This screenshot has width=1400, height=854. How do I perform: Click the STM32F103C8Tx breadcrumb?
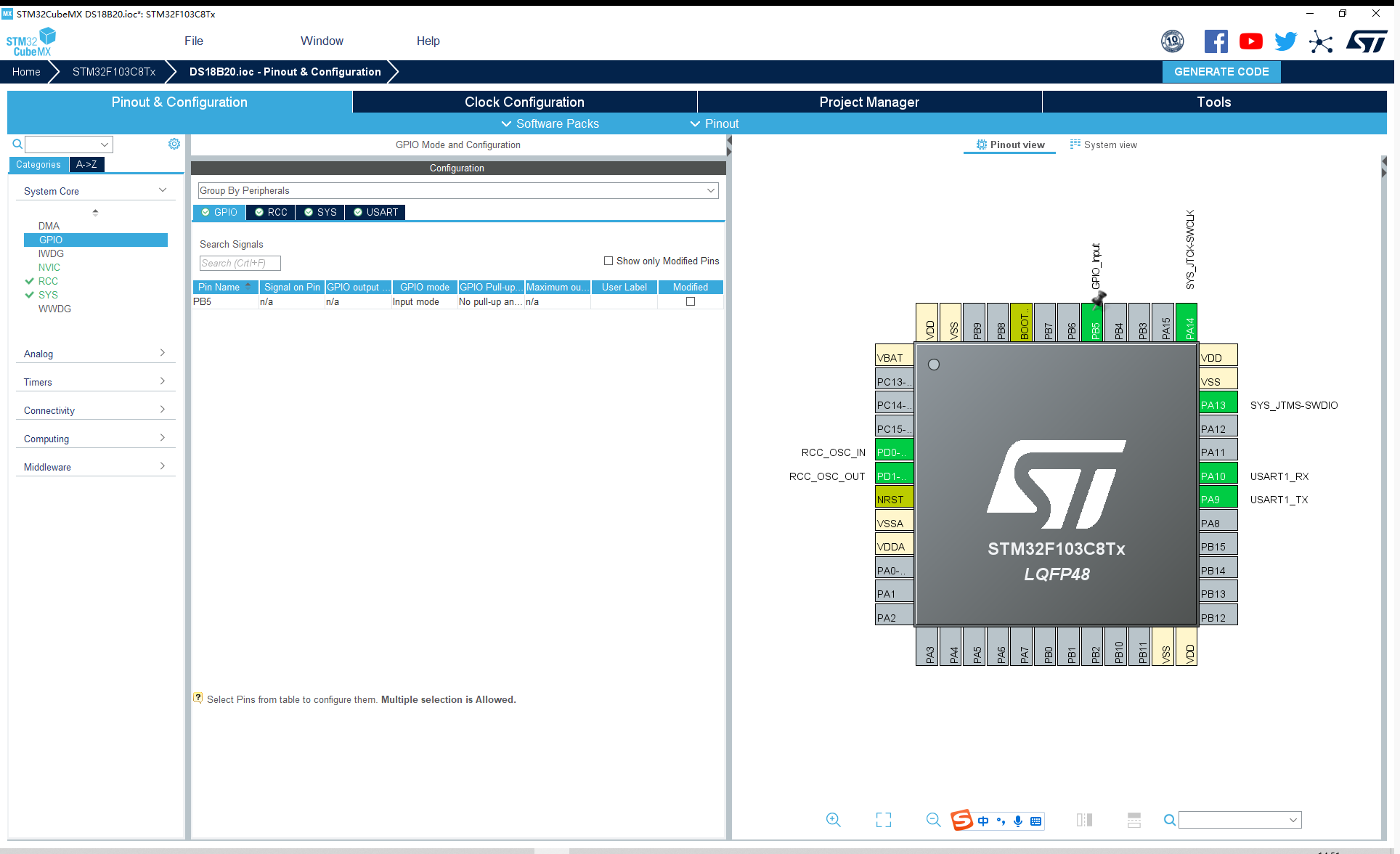pyautogui.click(x=114, y=71)
